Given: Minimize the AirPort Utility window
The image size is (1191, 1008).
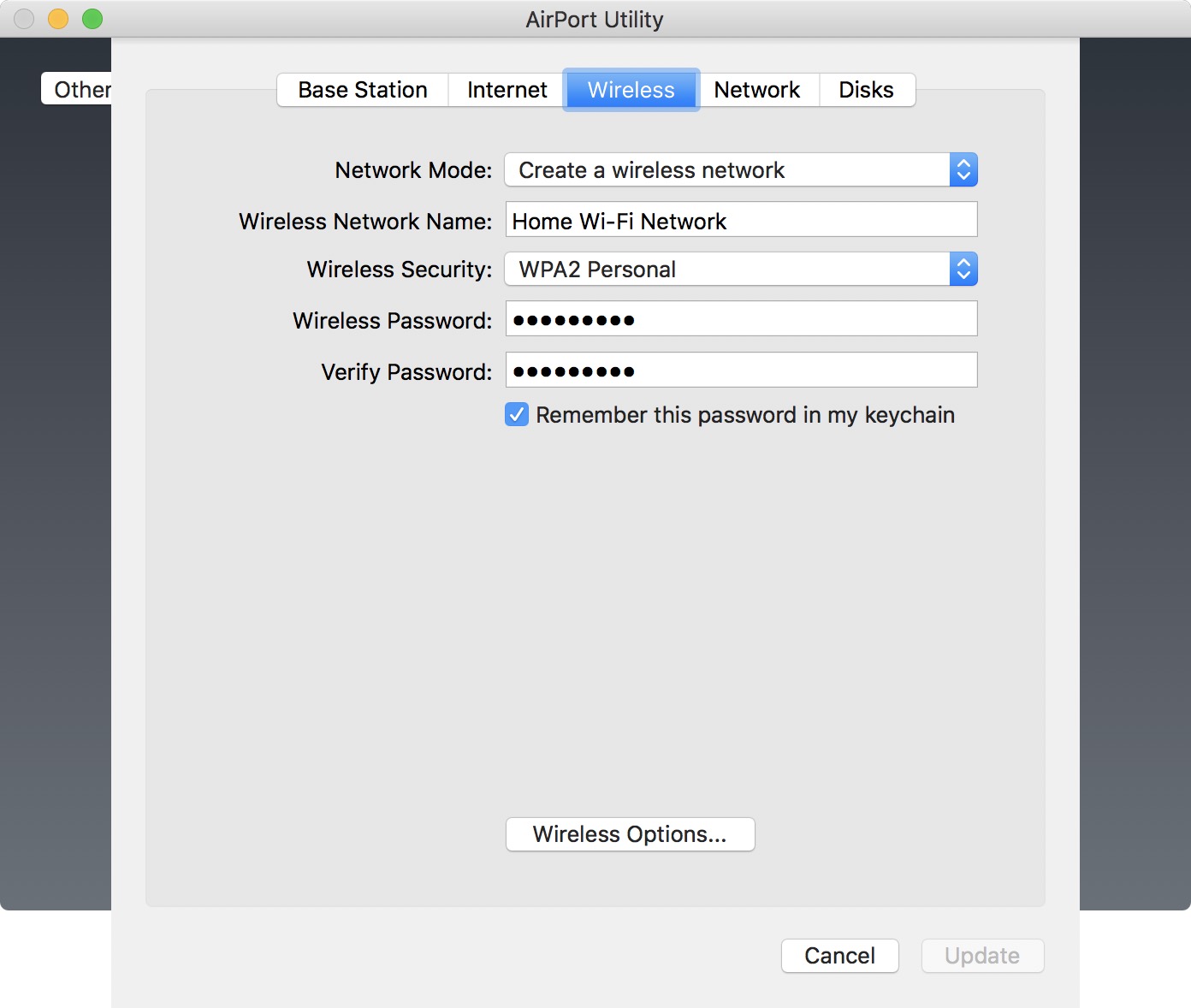Looking at the screenshot, I should point(58,19).
